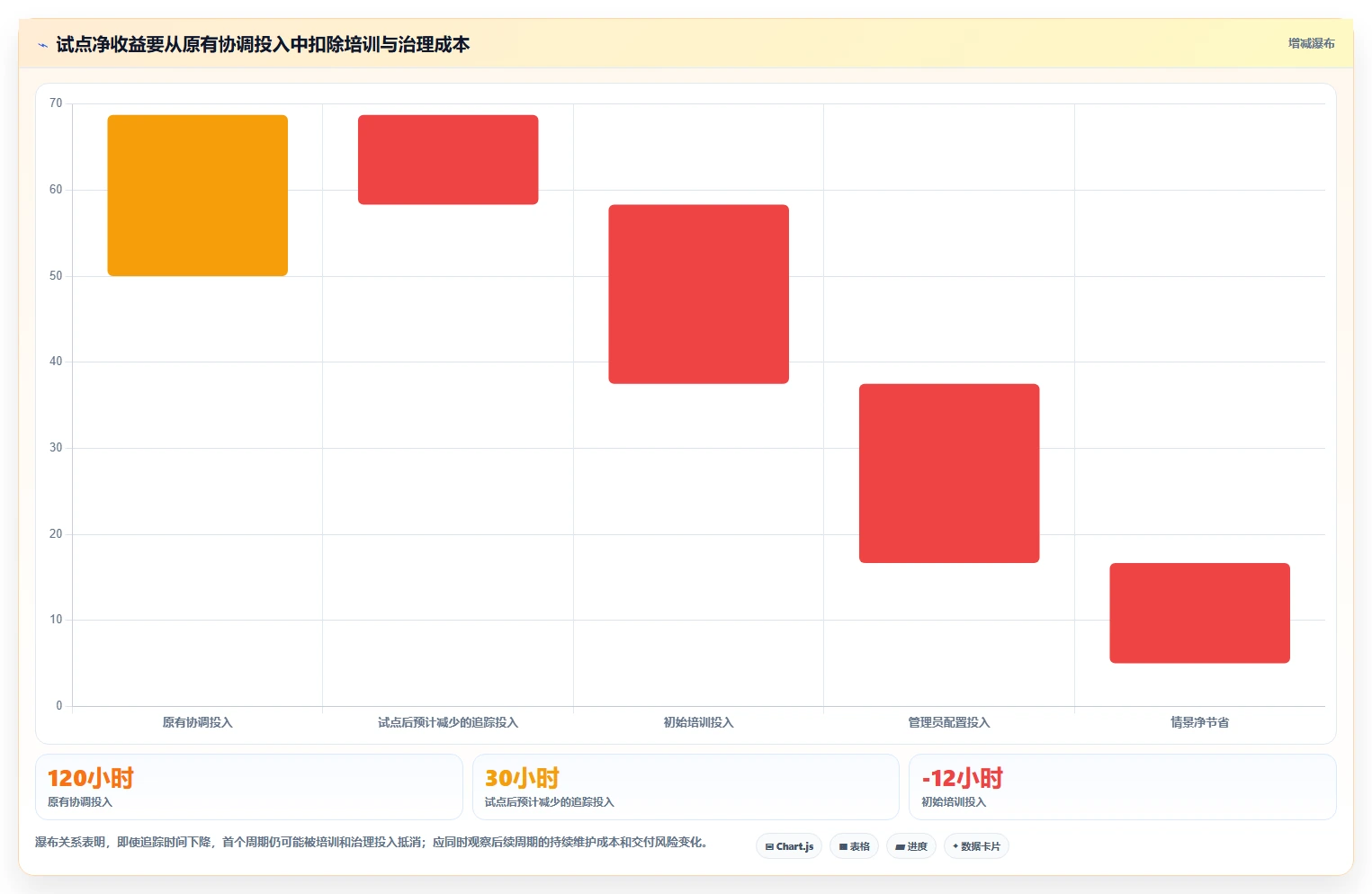Click the x-axis label 试点后预计减少的追踪投入
Screen dimensions: 1372x894
coord(448,722)
